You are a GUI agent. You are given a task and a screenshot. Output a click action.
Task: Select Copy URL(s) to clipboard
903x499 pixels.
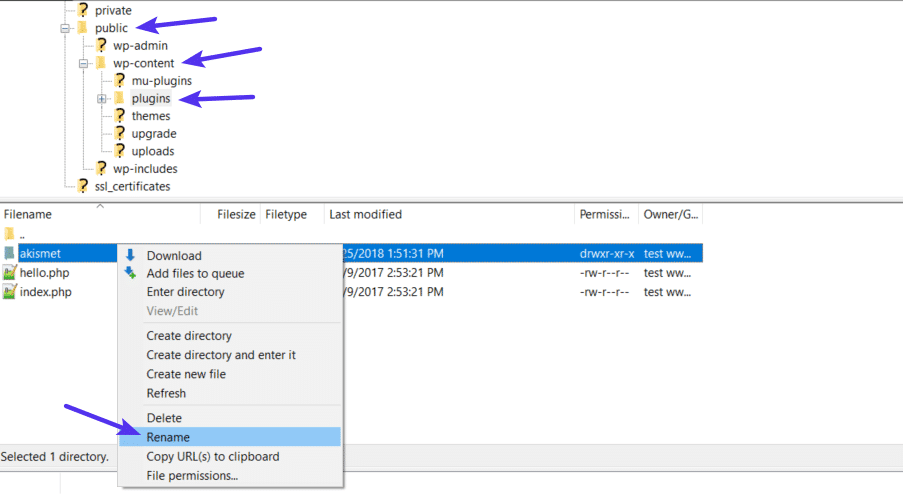[x=213, y=457]
